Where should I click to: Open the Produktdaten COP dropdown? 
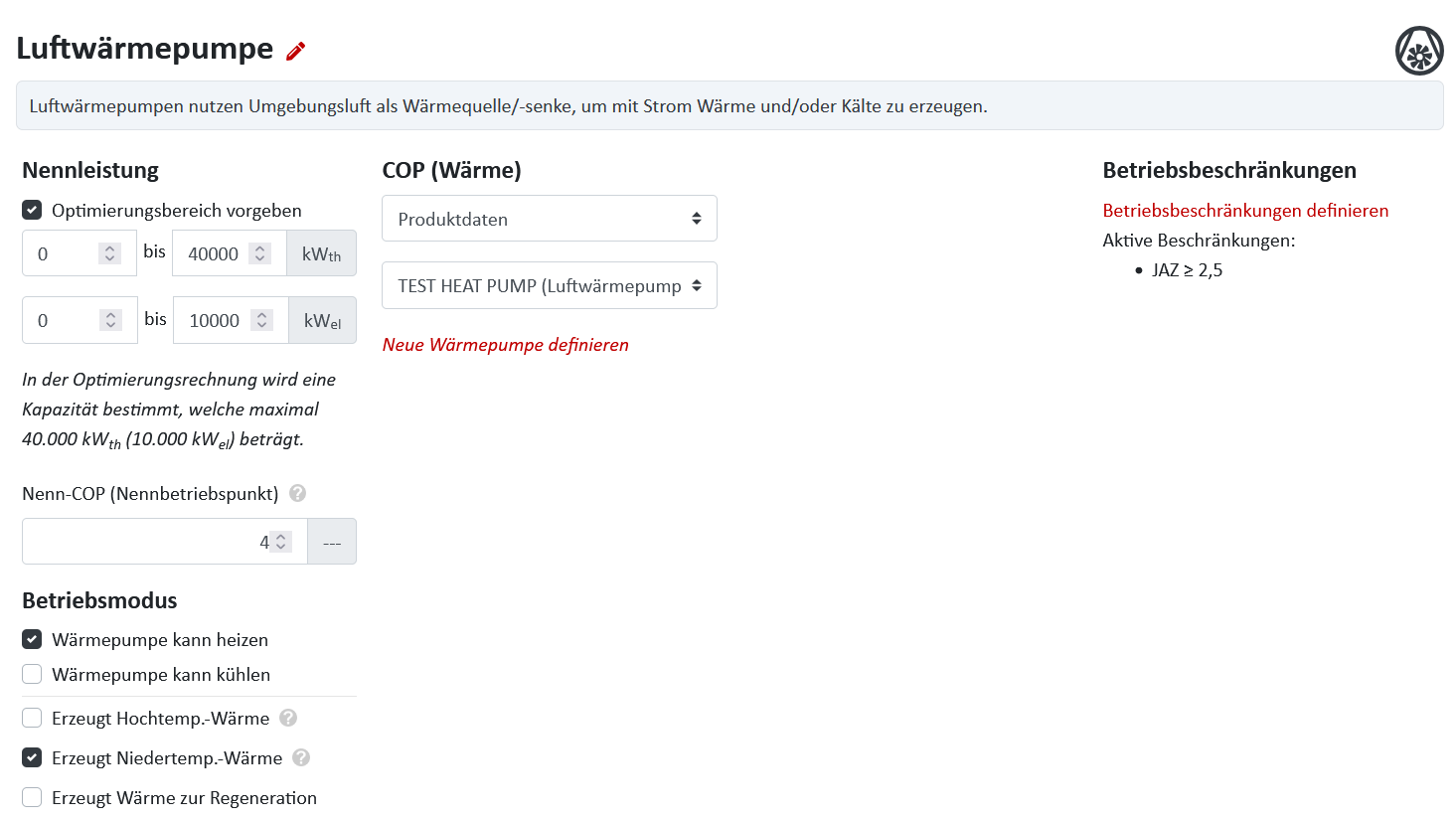550,219
